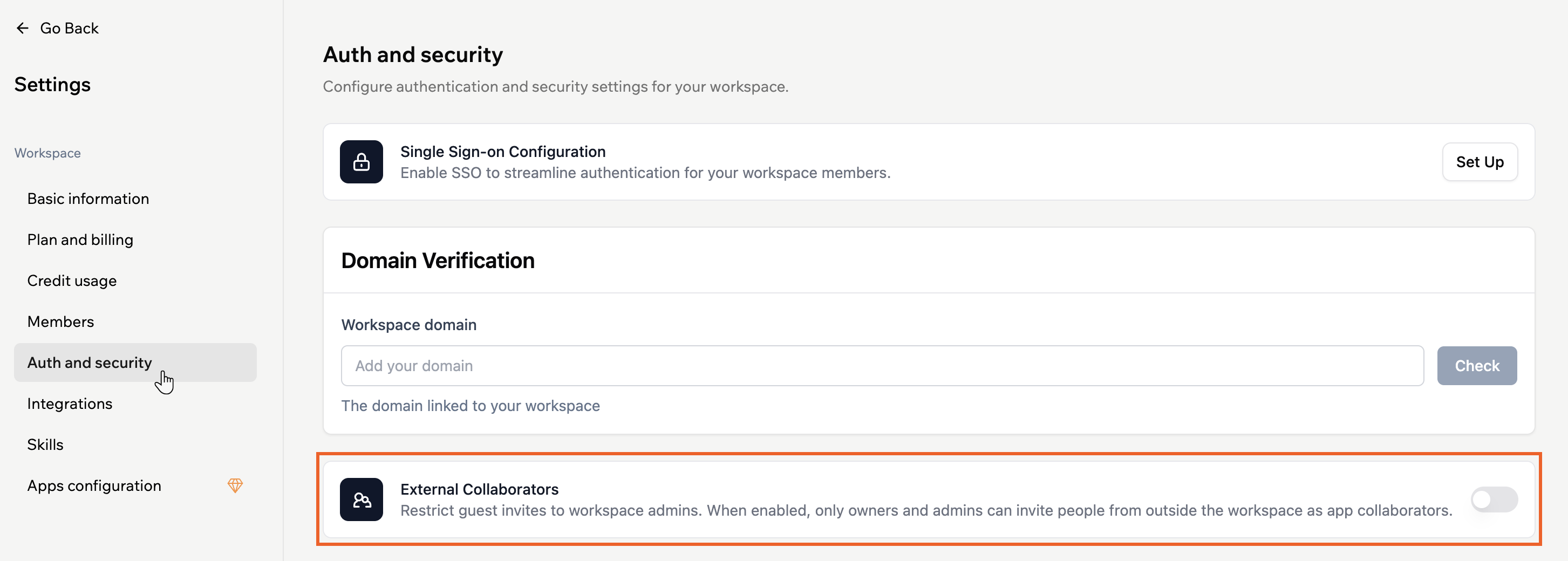Click the Set Up button for SSO
Screen dimensions: 1568x561
(1480, 162)
